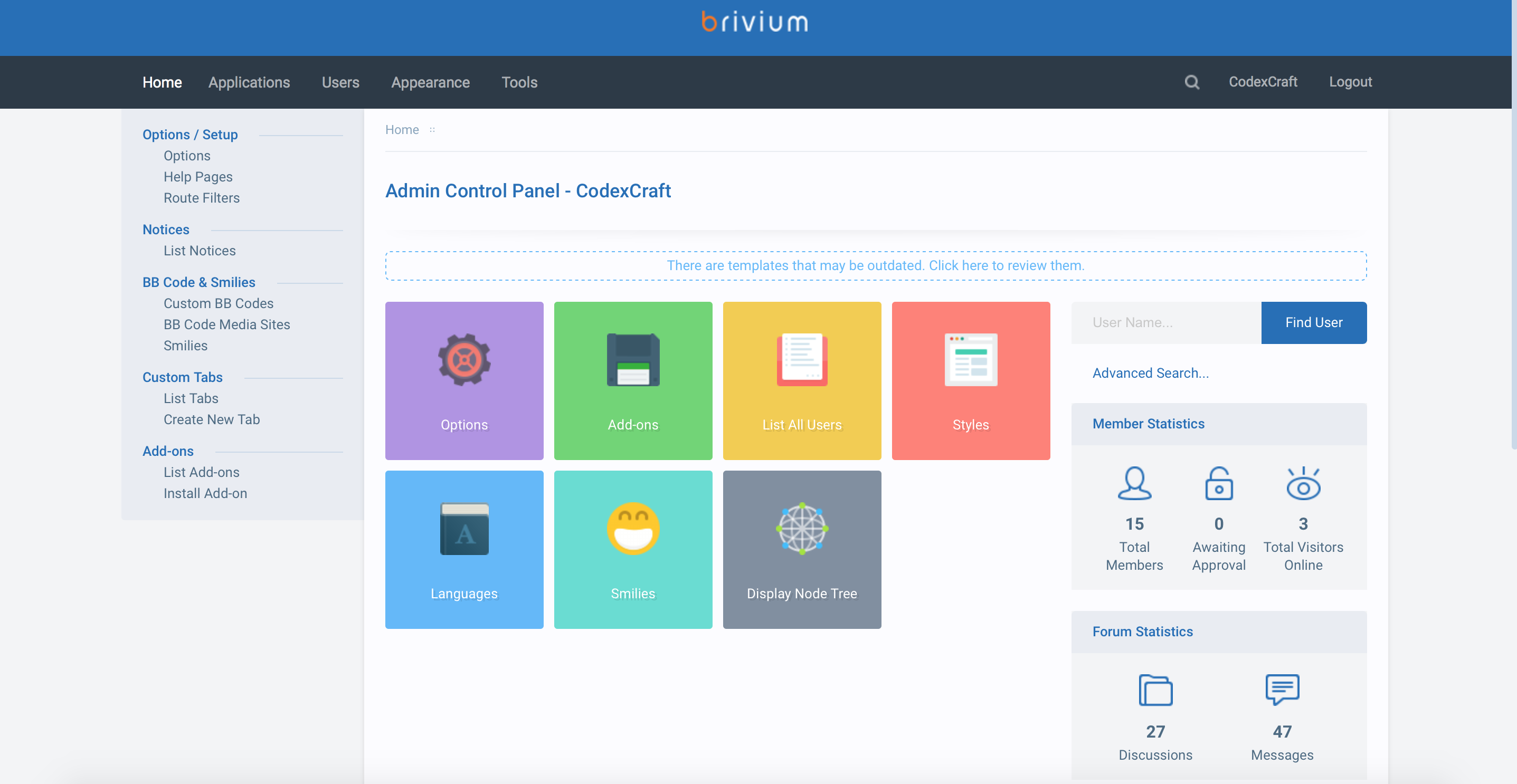Open the Languages book icon tile
1517x784 pixels.
click(x=464, y=549)
